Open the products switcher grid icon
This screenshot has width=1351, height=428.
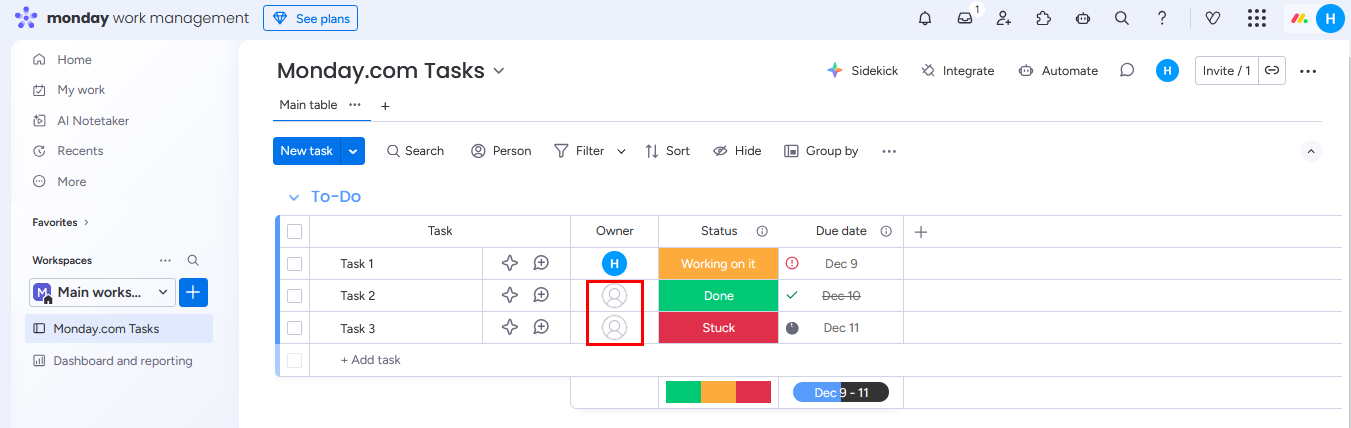tap(1256, 18)
